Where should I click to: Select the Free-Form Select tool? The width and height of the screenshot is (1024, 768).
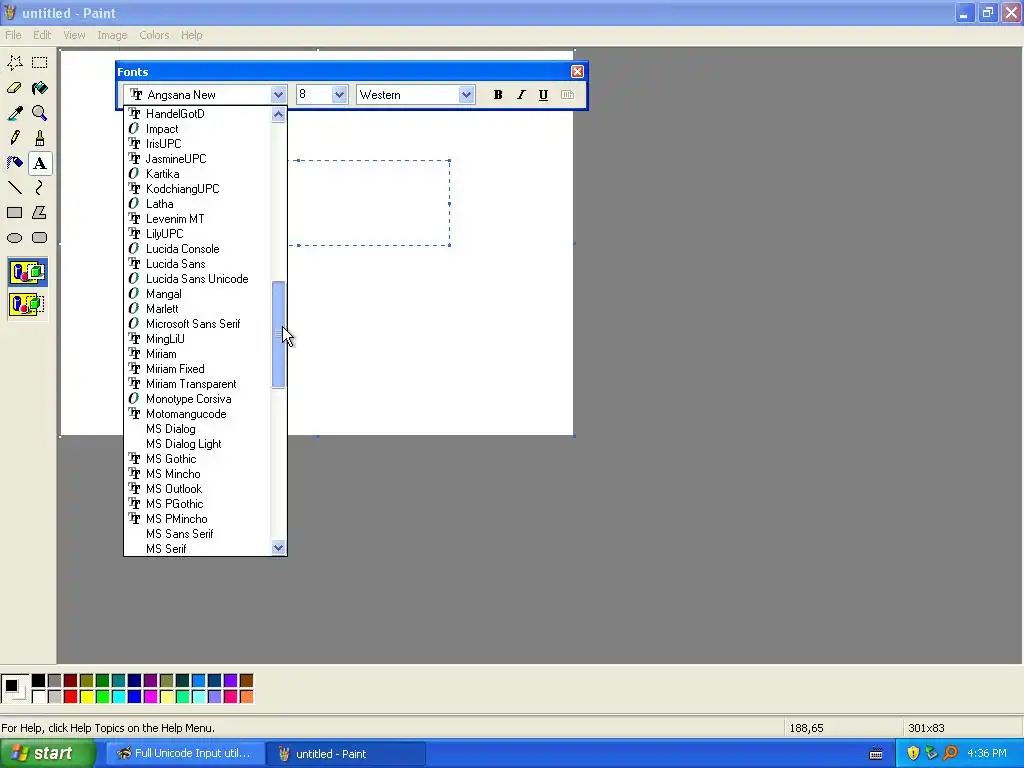(x=14, y=63)
